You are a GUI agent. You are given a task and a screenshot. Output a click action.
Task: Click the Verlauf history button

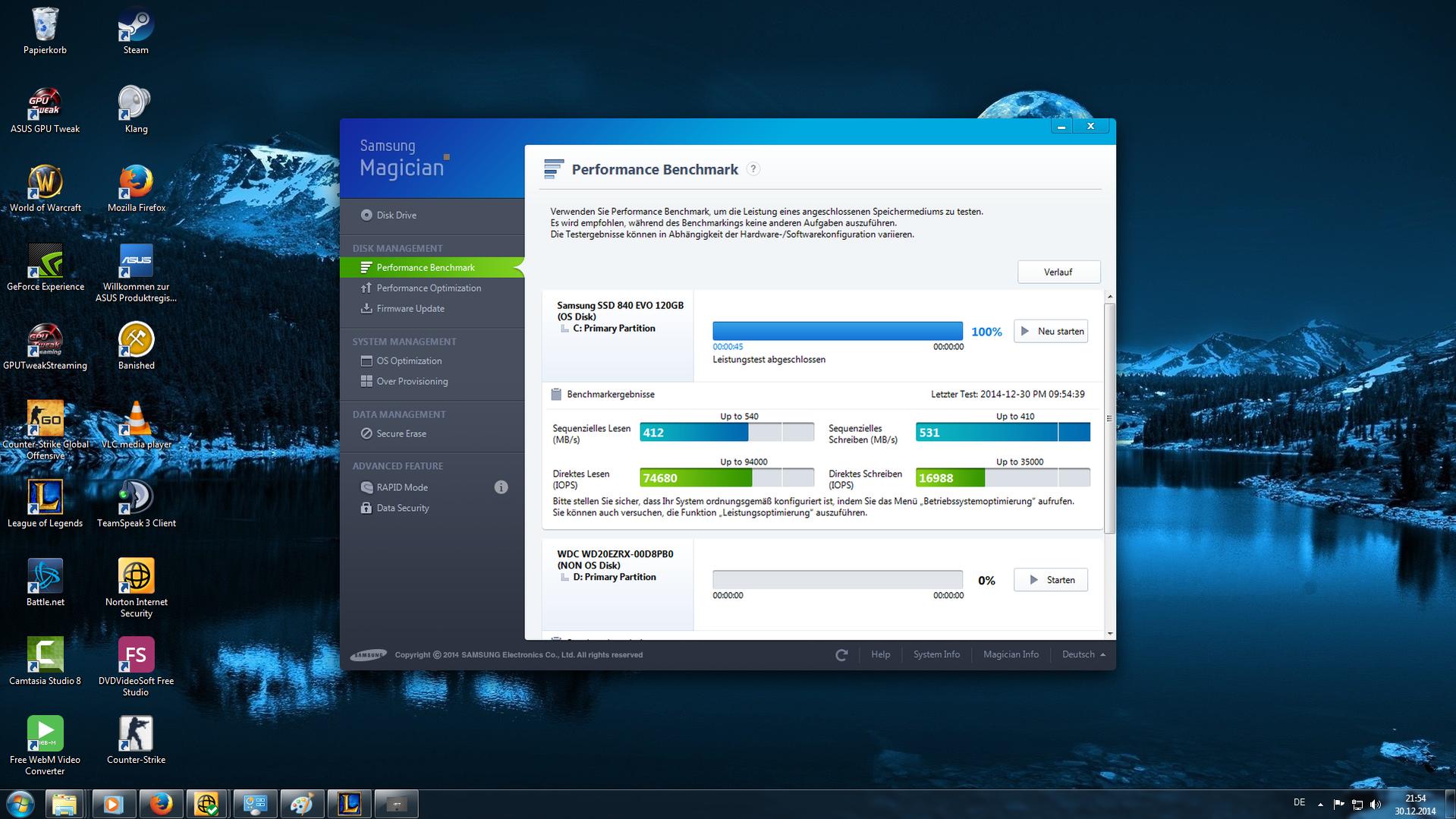(1058, 272)
